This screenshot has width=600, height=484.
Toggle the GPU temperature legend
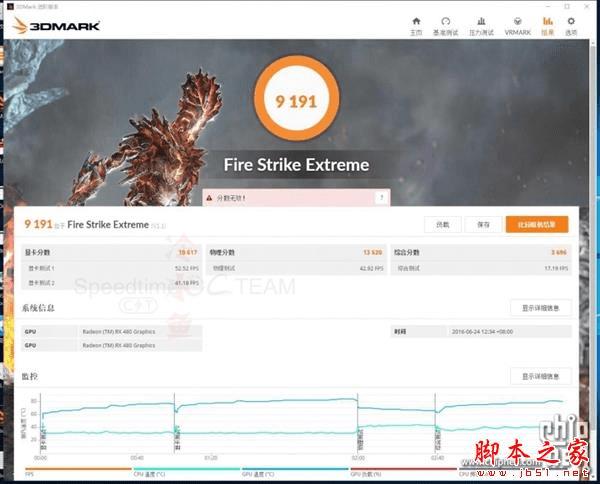(x=295, y=472)
